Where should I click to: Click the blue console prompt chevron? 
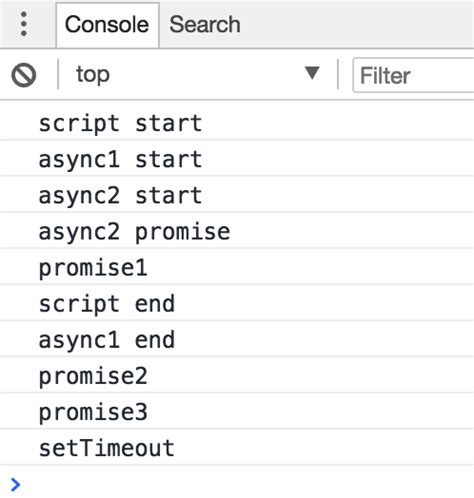click(x=15, y=484)
